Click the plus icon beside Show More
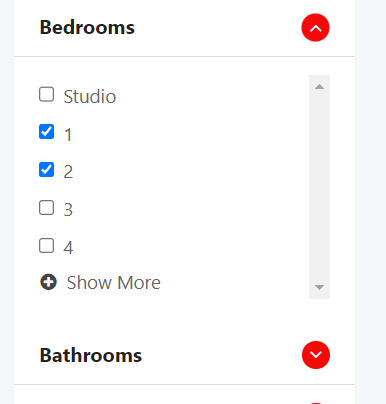The image size is (386, 404). pos(49,282)
